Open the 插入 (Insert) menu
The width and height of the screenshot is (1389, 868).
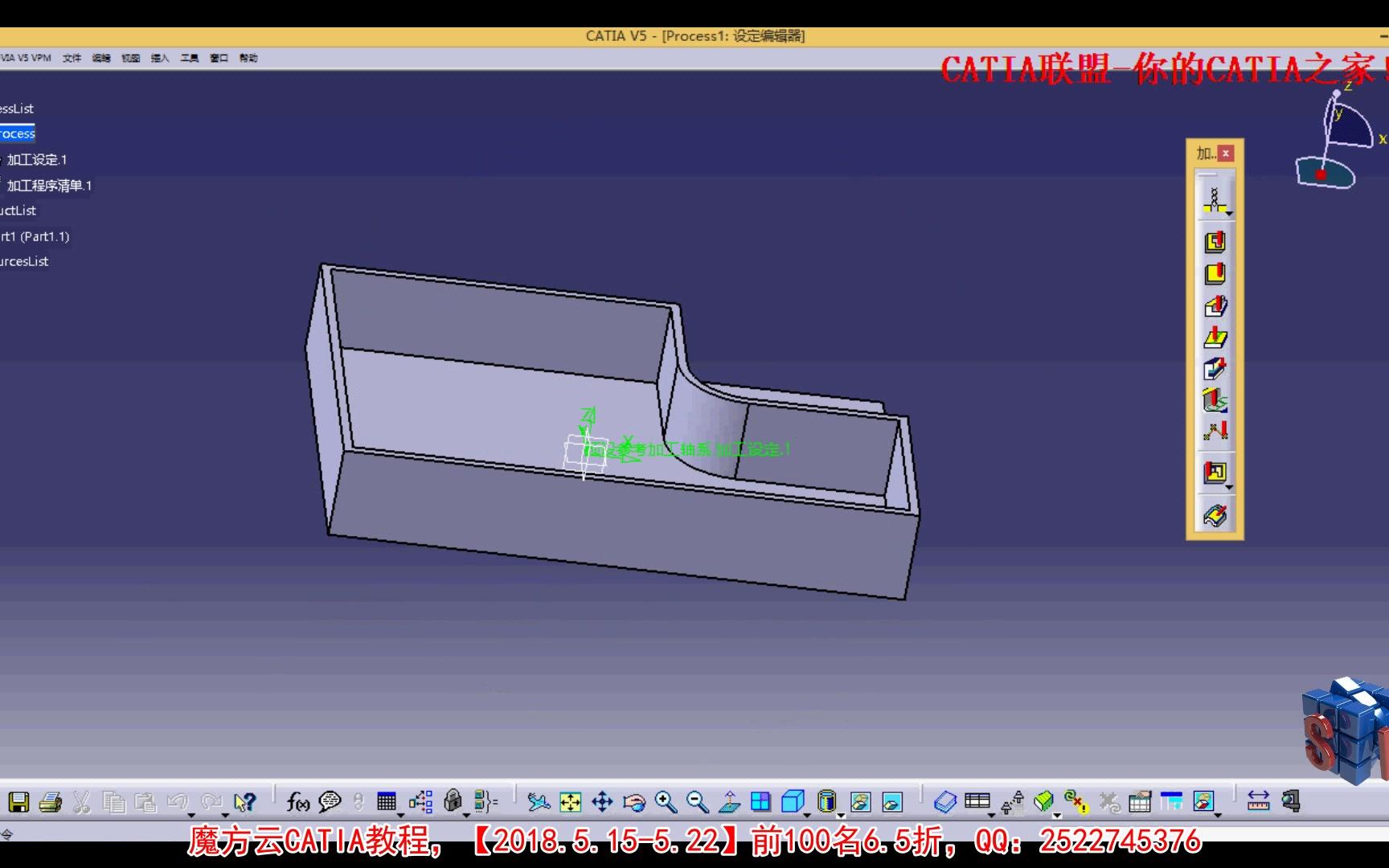160,58
